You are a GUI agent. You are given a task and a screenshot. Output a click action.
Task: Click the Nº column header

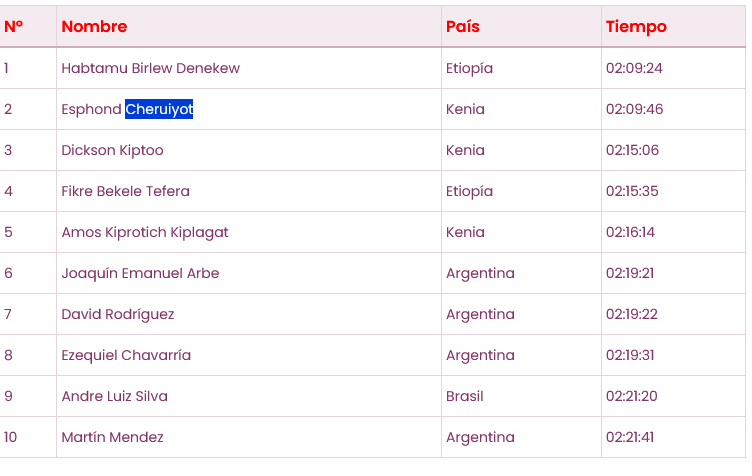tap(13, 26)
